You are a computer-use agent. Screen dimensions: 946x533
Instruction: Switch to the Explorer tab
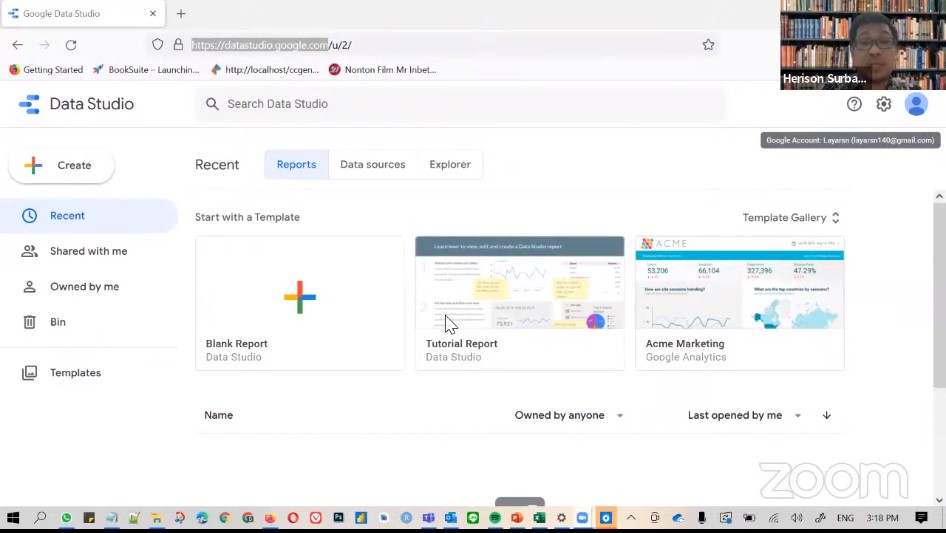coord(449,164)
